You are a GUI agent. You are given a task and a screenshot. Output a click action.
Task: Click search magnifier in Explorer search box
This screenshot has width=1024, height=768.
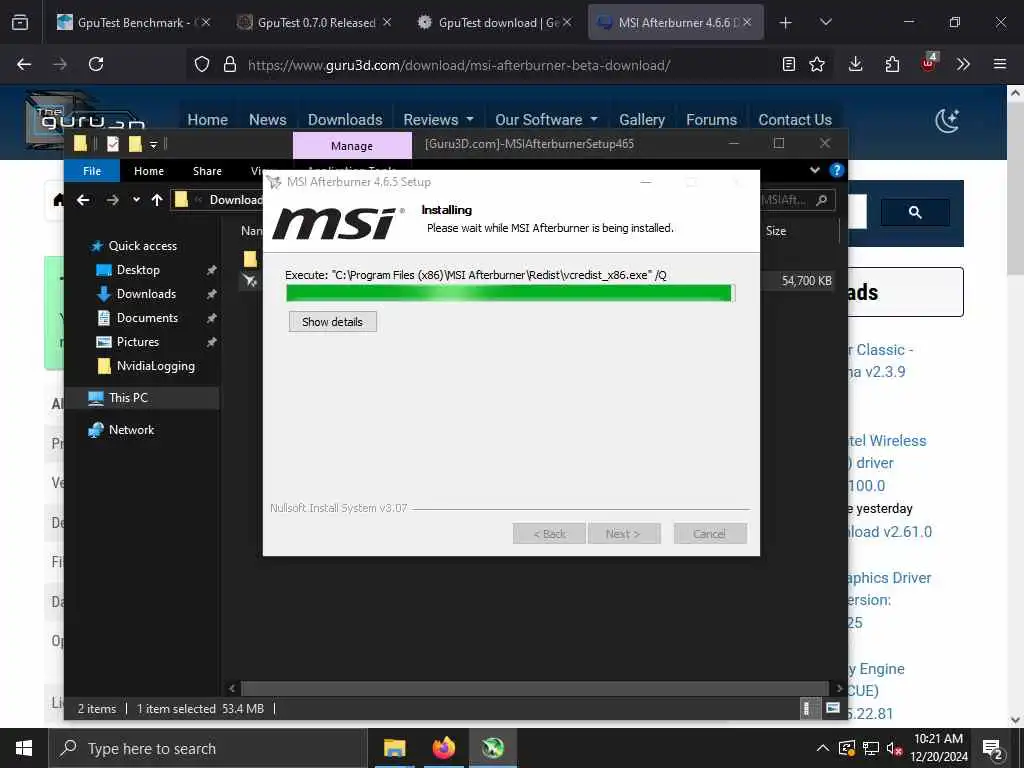[822, 200]
